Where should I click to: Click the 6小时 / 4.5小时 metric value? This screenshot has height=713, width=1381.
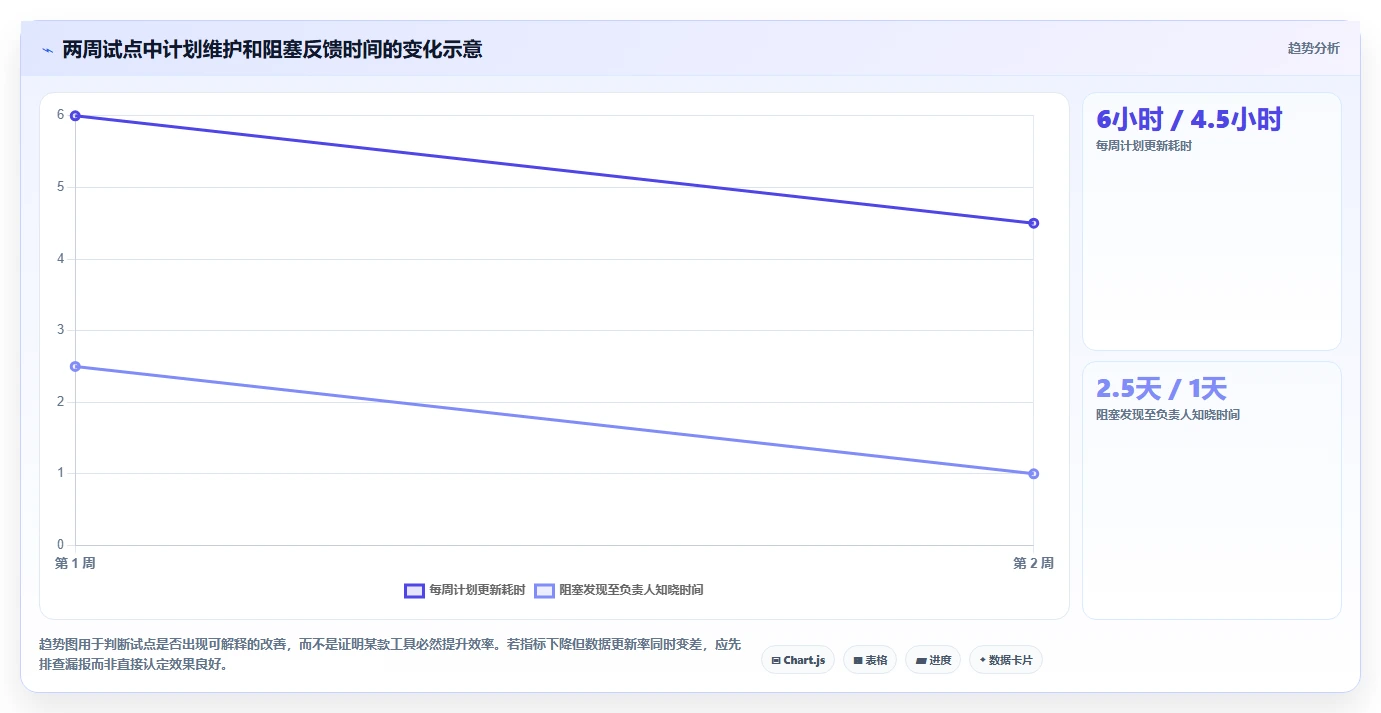[x=1189, y=119]
